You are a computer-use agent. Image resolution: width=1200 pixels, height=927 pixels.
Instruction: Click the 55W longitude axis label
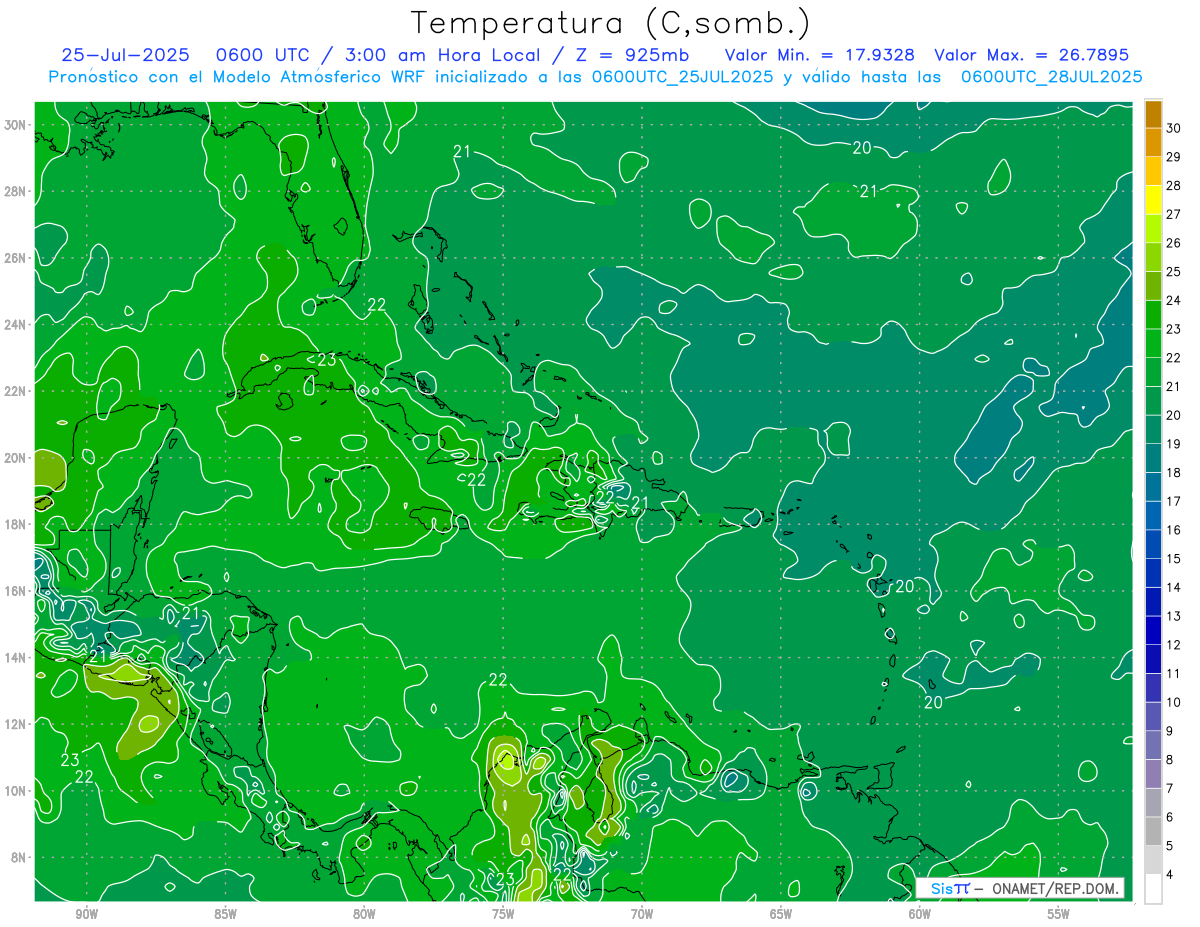[x=1059, y=914]
